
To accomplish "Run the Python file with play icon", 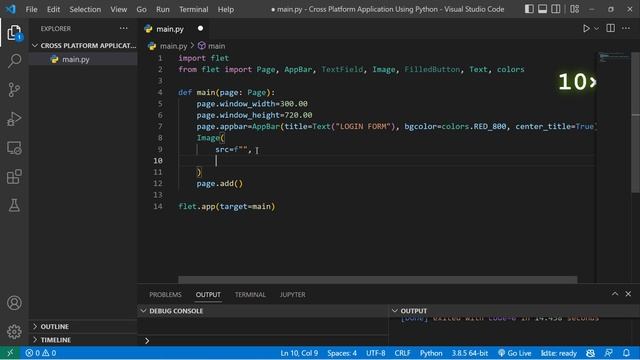I will click(x=586, y=29).
